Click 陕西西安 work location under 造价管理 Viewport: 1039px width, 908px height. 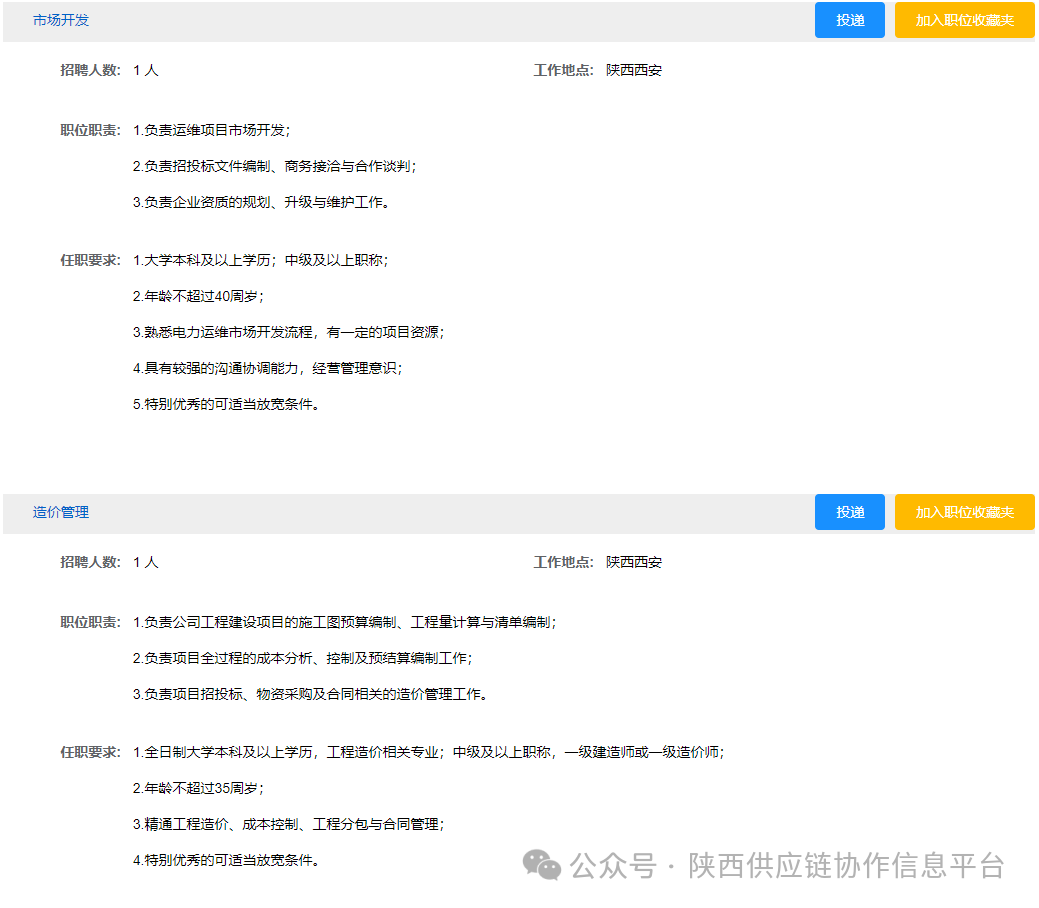(x=634, y=562)
